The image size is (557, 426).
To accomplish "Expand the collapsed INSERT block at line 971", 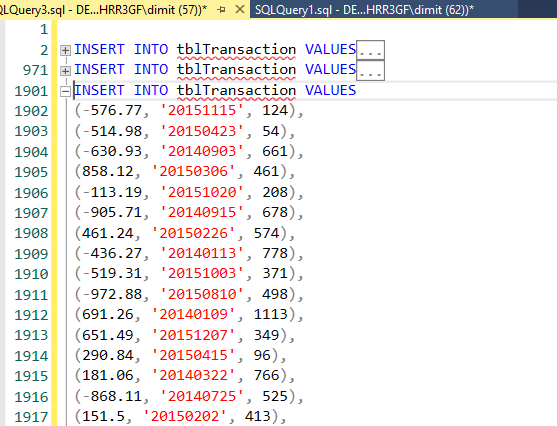I will coord(65,71).
